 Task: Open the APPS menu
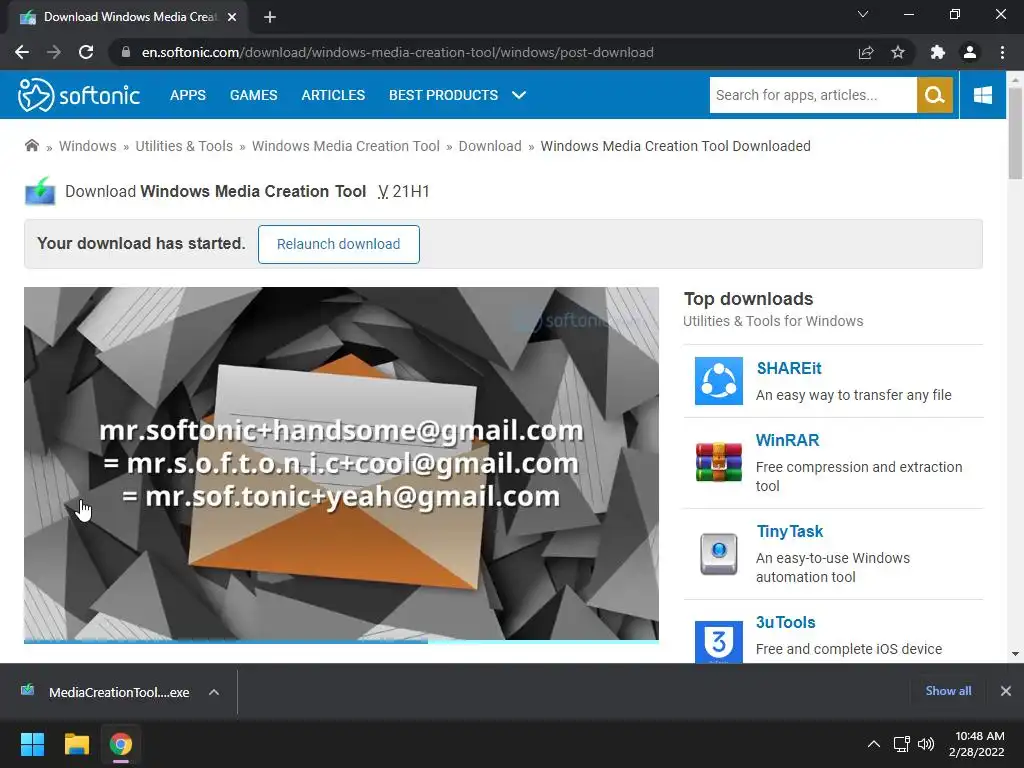click(x=188, y=95)
